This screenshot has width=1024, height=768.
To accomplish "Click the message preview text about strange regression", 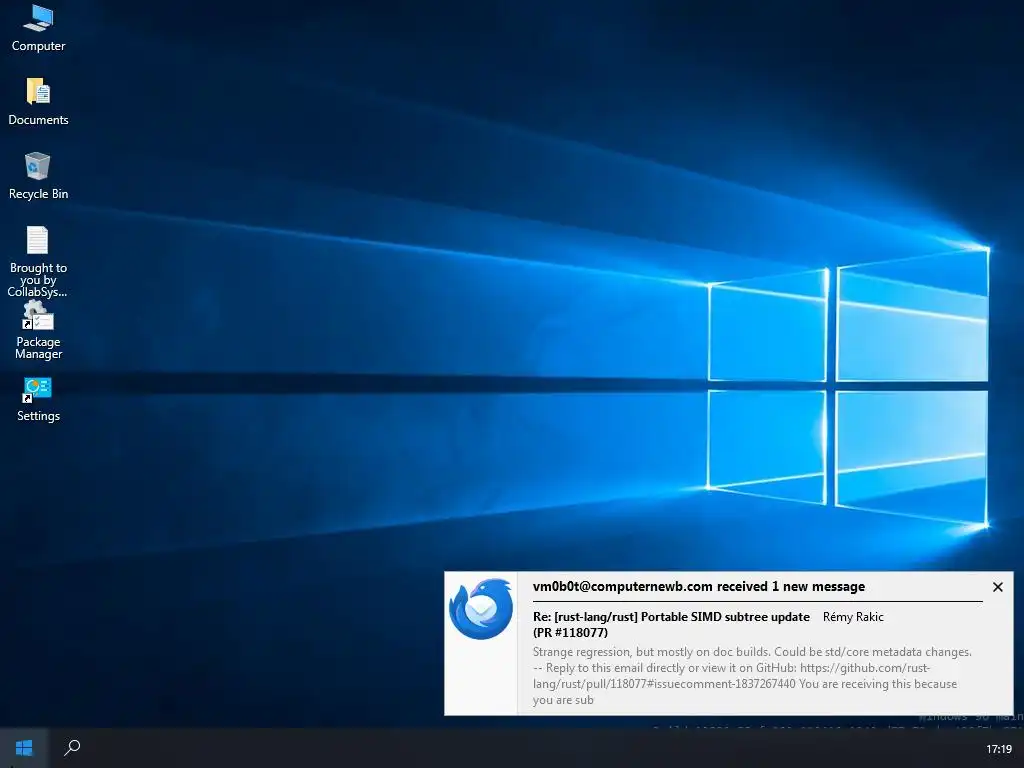I will coord(752,676).
